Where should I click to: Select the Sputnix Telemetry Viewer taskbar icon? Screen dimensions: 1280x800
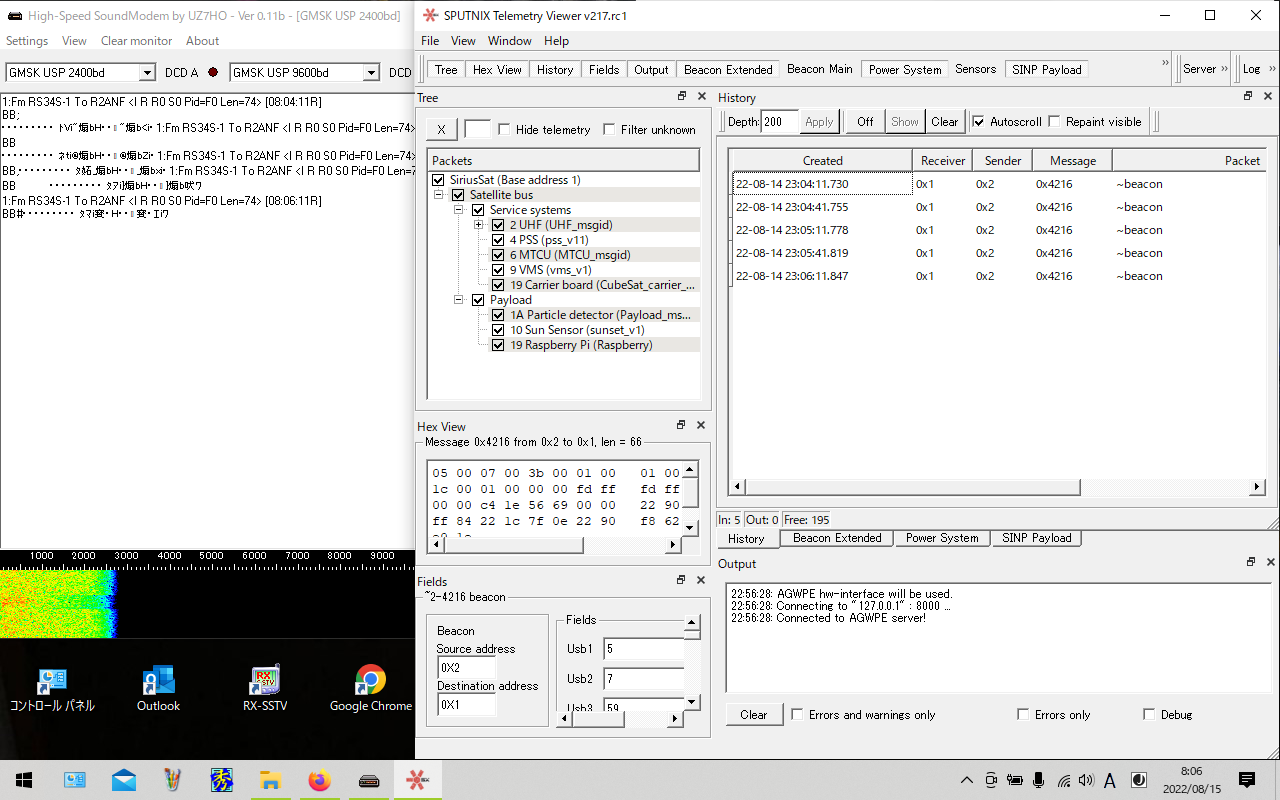[x=416, y=780]
